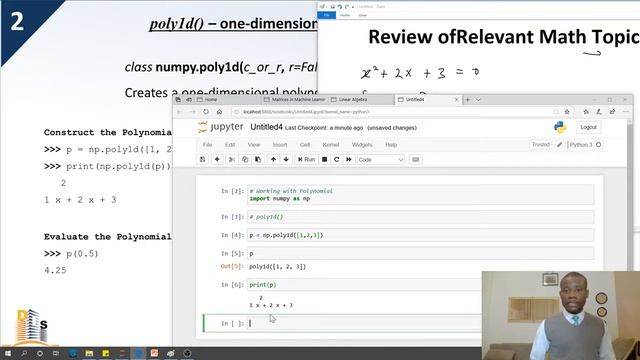Click the browser share icon
This screenshot has width=640, height=360.
click(x=612, y=112)
